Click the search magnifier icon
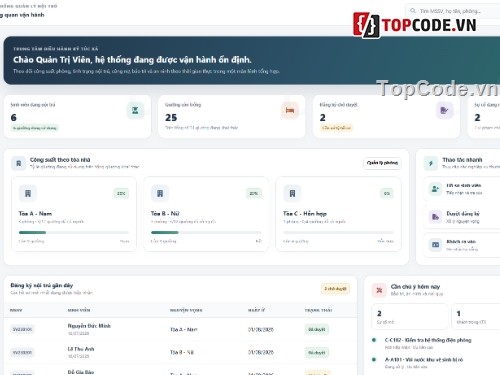The height and width of the screenshot is (375, 500). click(x=413, y=11)
